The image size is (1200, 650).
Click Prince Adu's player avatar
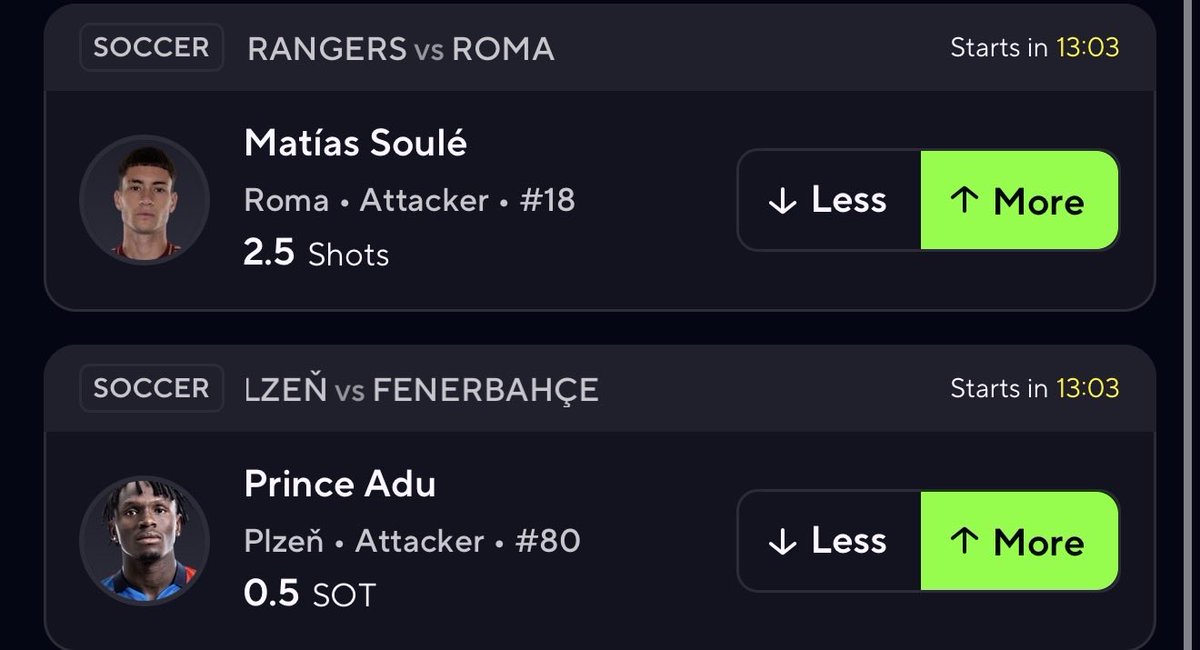pyautogui.click(x=144, y=540)
